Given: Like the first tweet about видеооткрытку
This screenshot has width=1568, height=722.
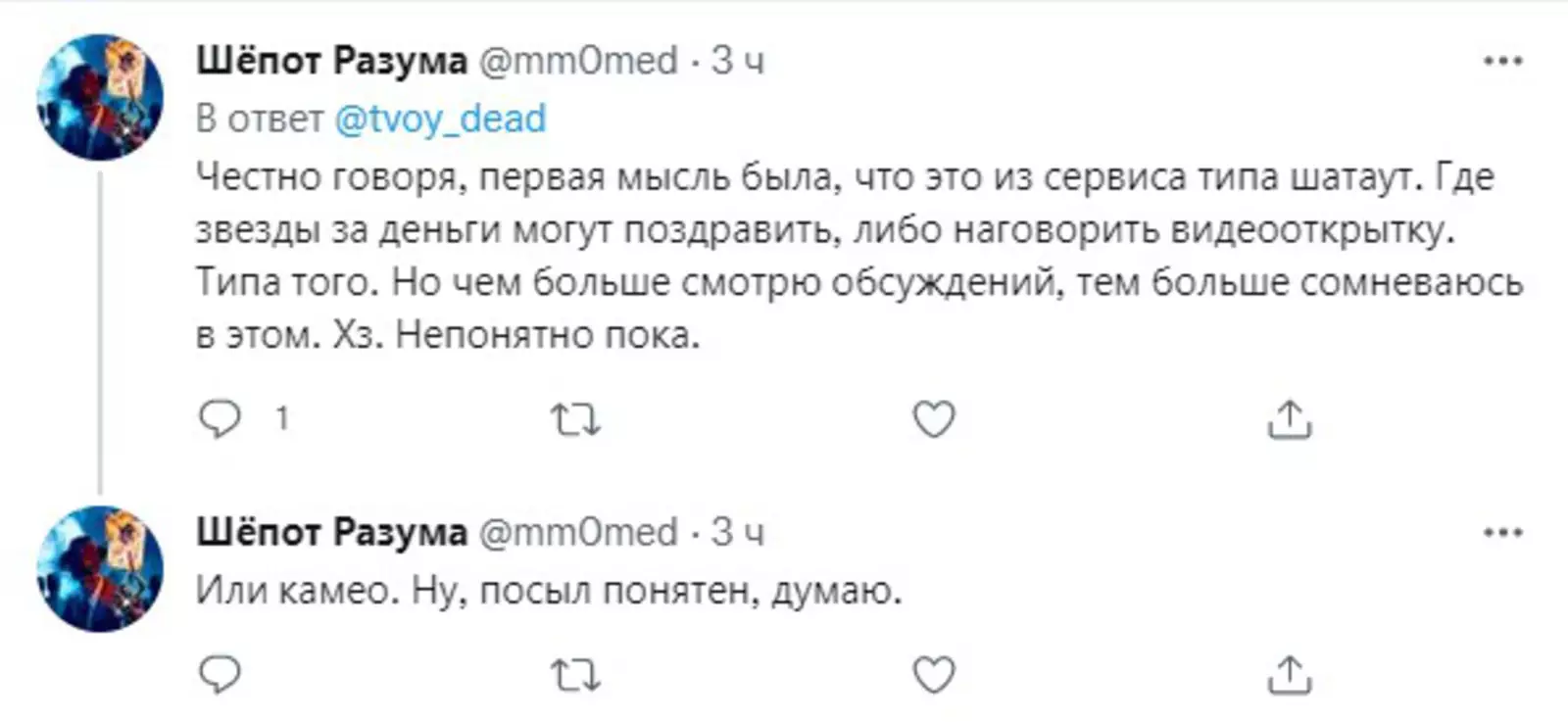Looking at the screenshot, I should 933,420.
